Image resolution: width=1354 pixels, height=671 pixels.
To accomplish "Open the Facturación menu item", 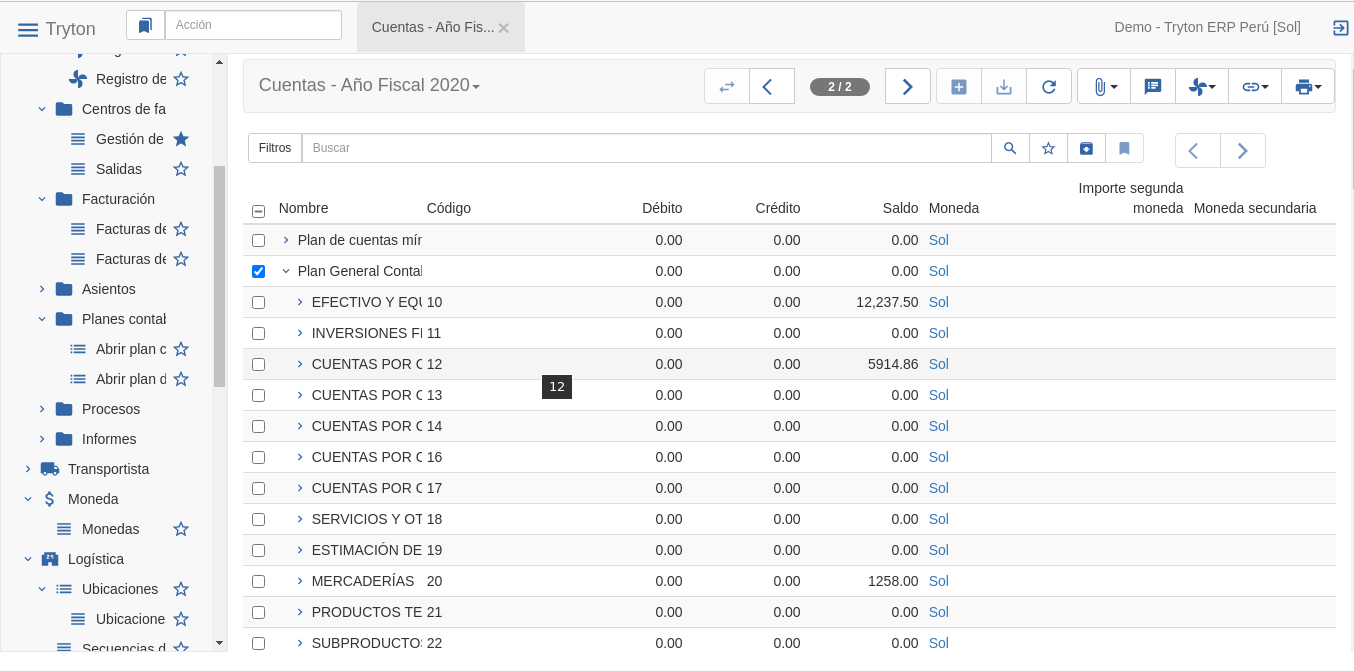I will pos(118,199).
